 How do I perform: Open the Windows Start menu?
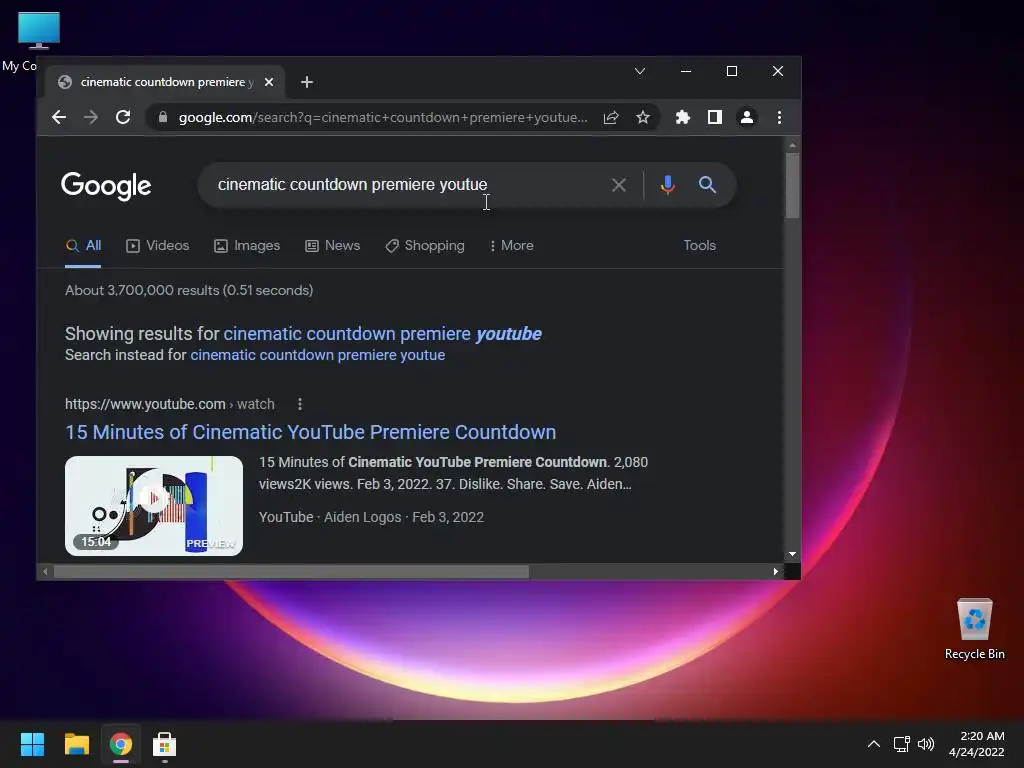pyautogui.click(x=32, y=744)
